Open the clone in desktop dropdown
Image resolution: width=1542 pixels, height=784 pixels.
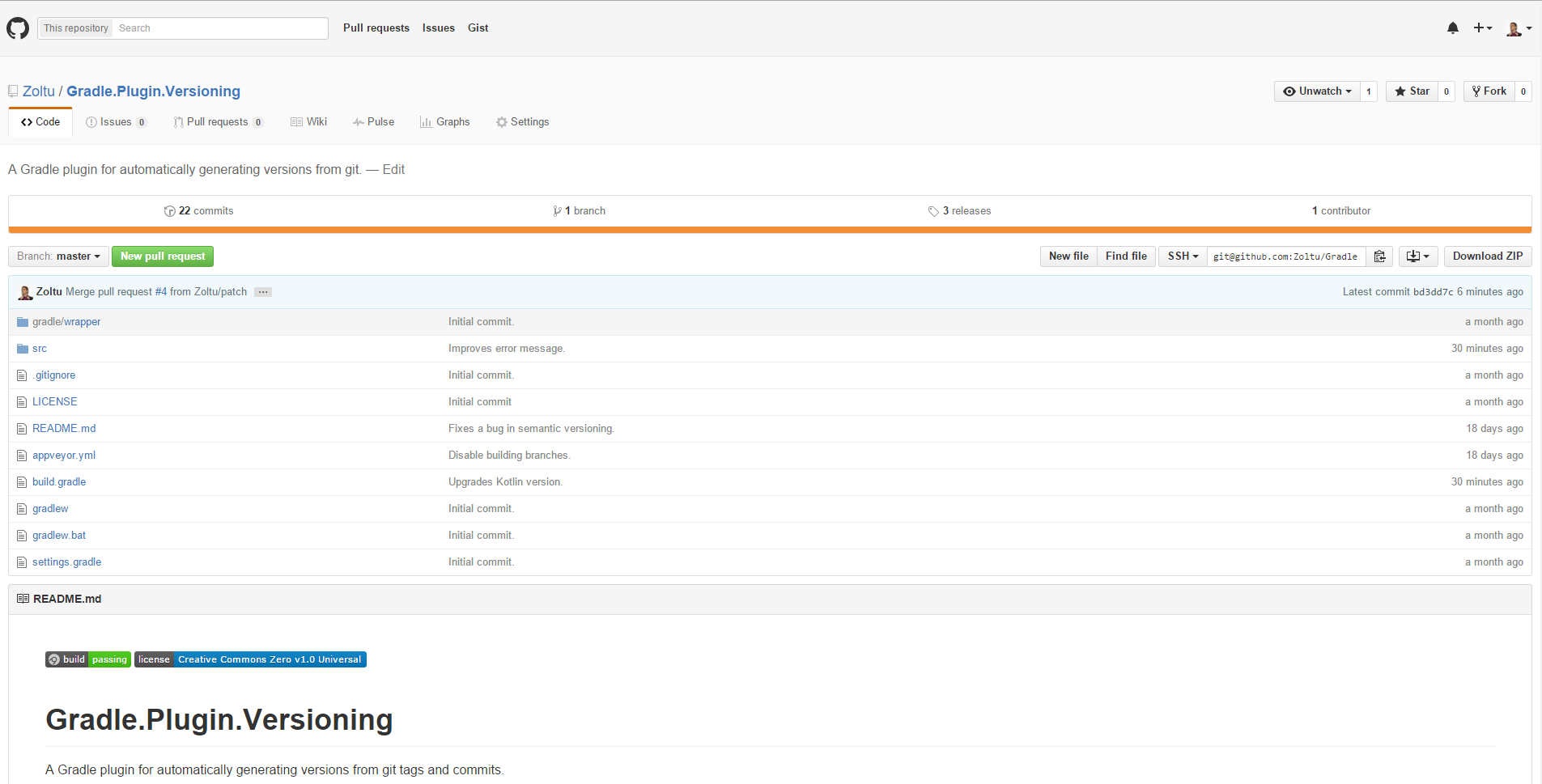click(x=1418, y=256)
